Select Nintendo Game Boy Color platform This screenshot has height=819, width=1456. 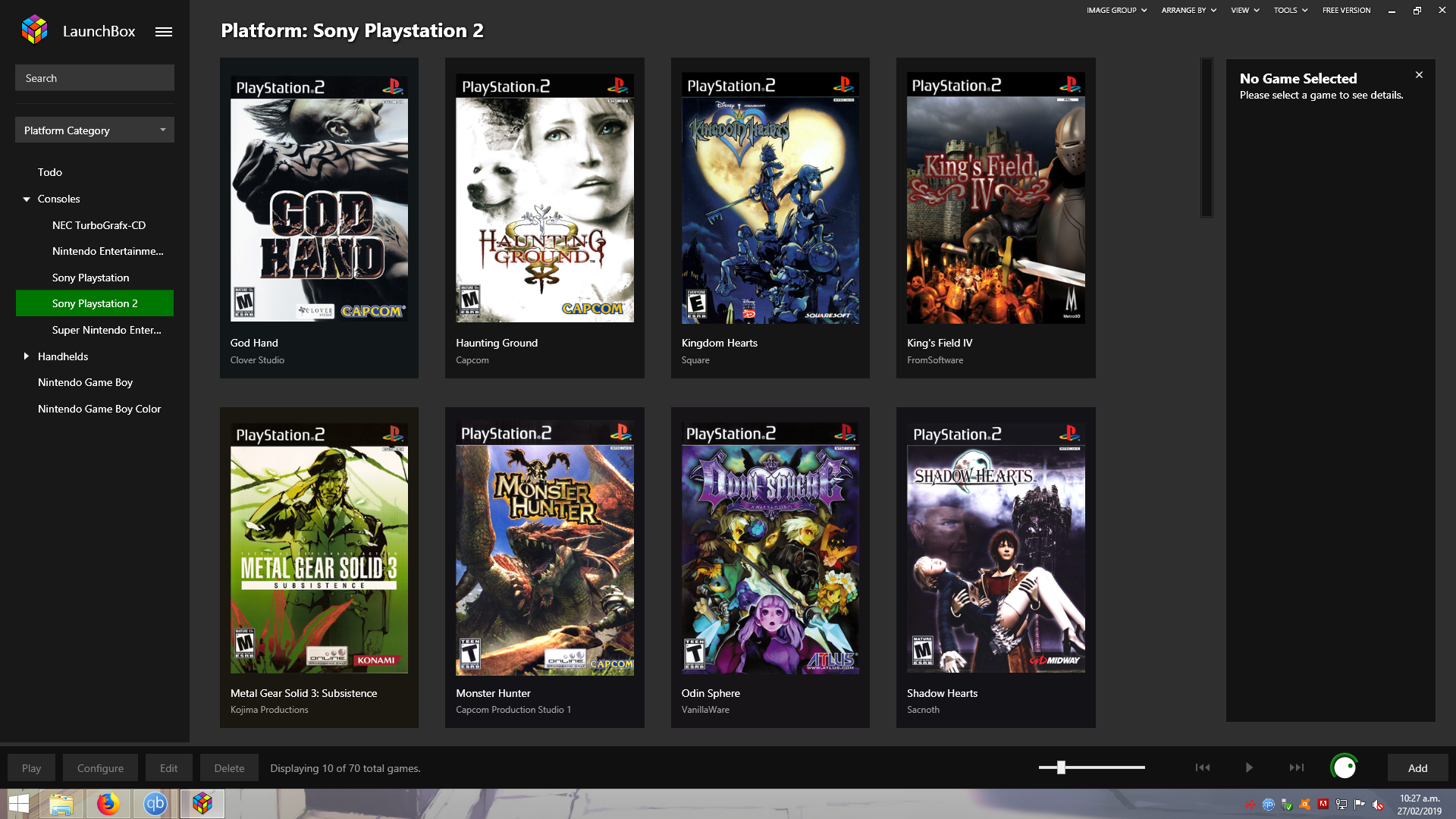(99, 409)
